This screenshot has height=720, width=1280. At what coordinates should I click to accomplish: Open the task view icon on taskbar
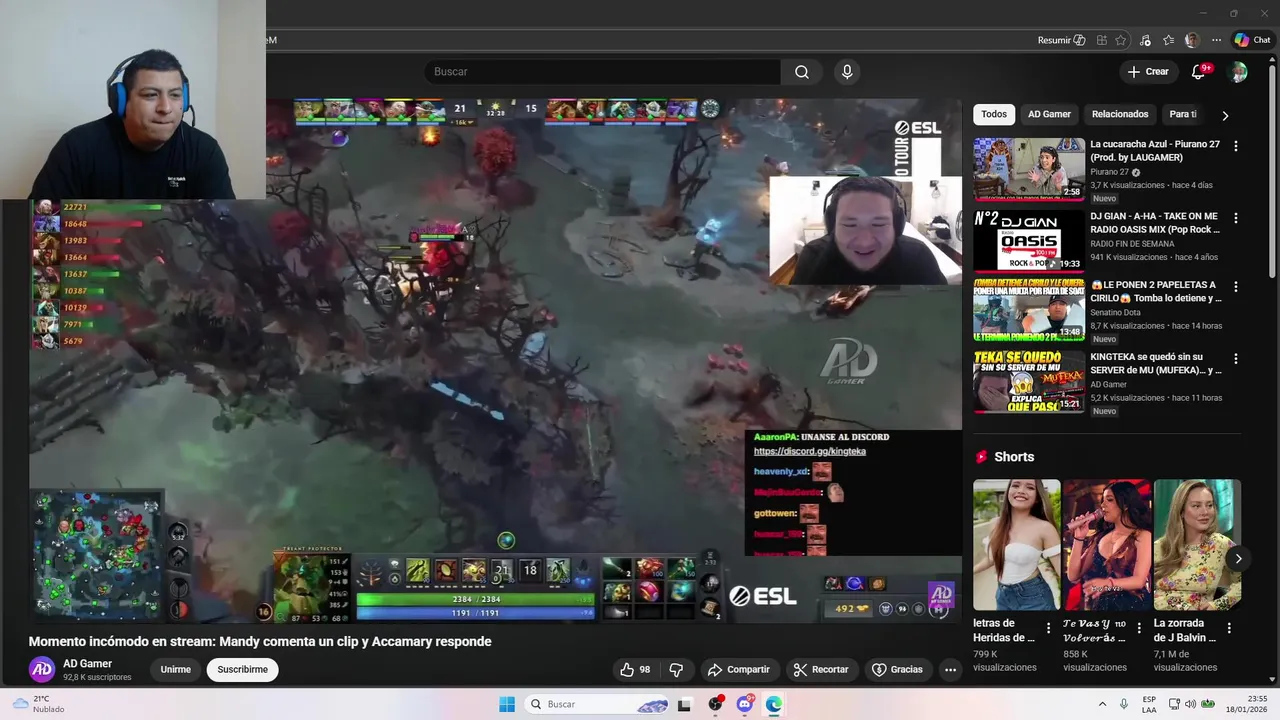tap(685, 704)
